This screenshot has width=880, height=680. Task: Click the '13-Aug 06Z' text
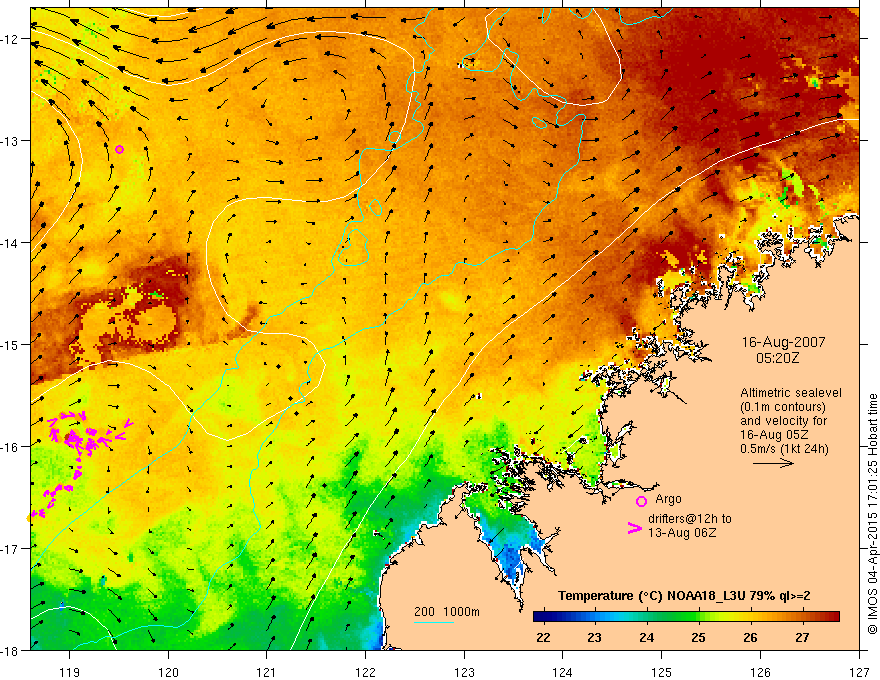(x=682, y=533)
